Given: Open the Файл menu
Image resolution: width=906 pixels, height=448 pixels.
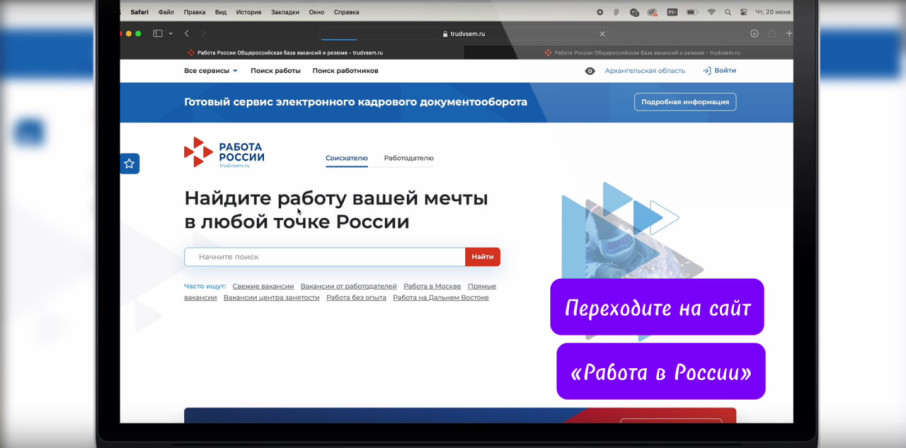Looking at the screenshot, I should pyautogui.click(x=166, y=12).
